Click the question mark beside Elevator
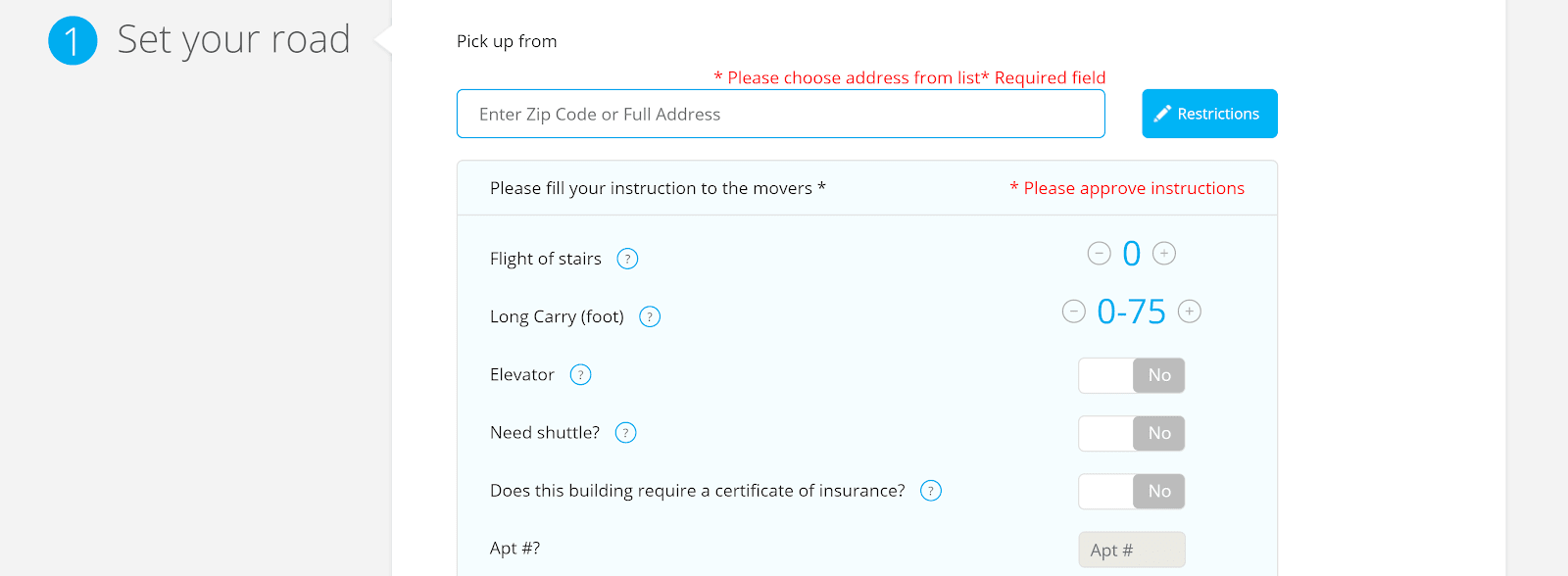1568x576 pixels. 581,374
